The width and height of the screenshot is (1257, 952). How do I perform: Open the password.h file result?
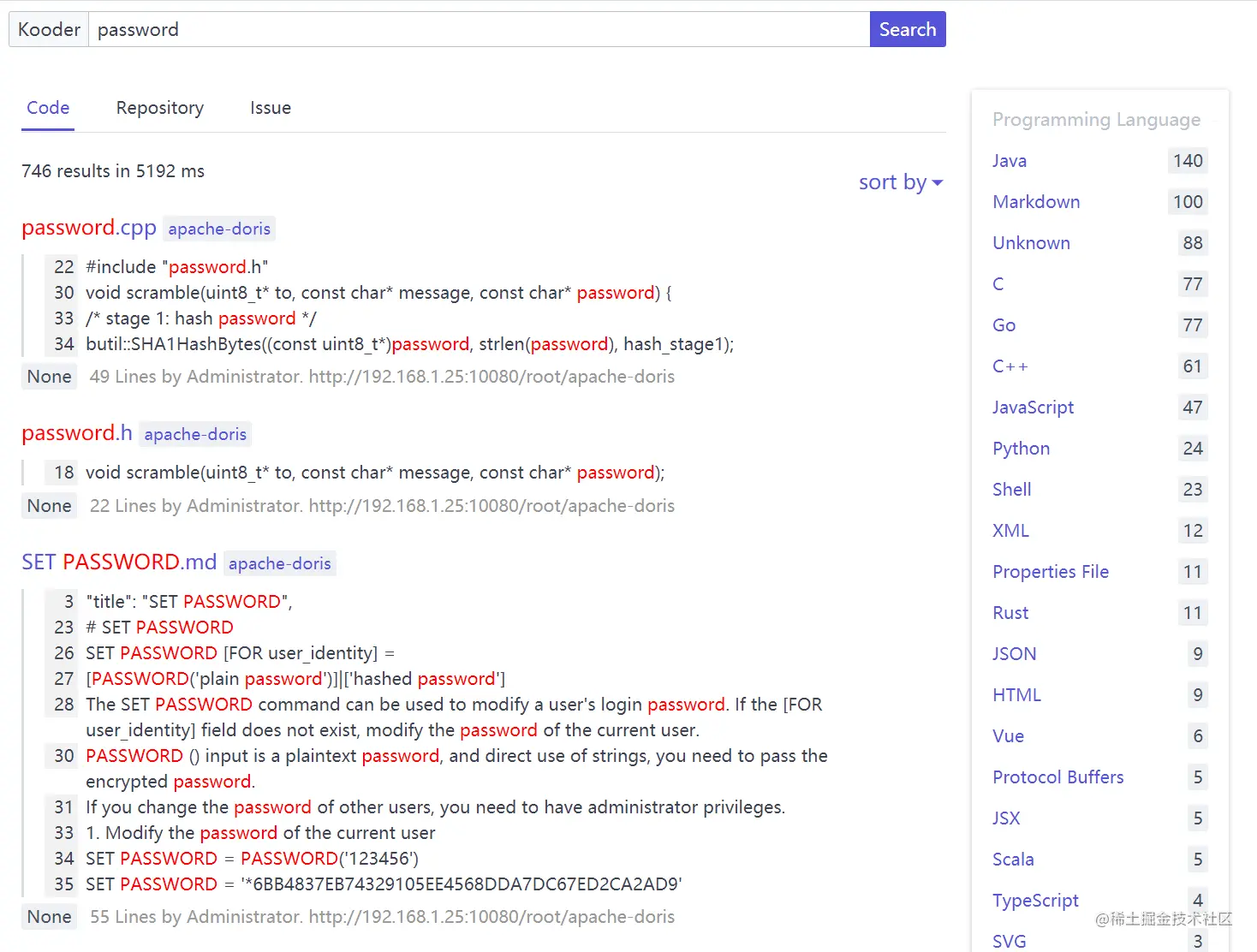coord(77,433)
